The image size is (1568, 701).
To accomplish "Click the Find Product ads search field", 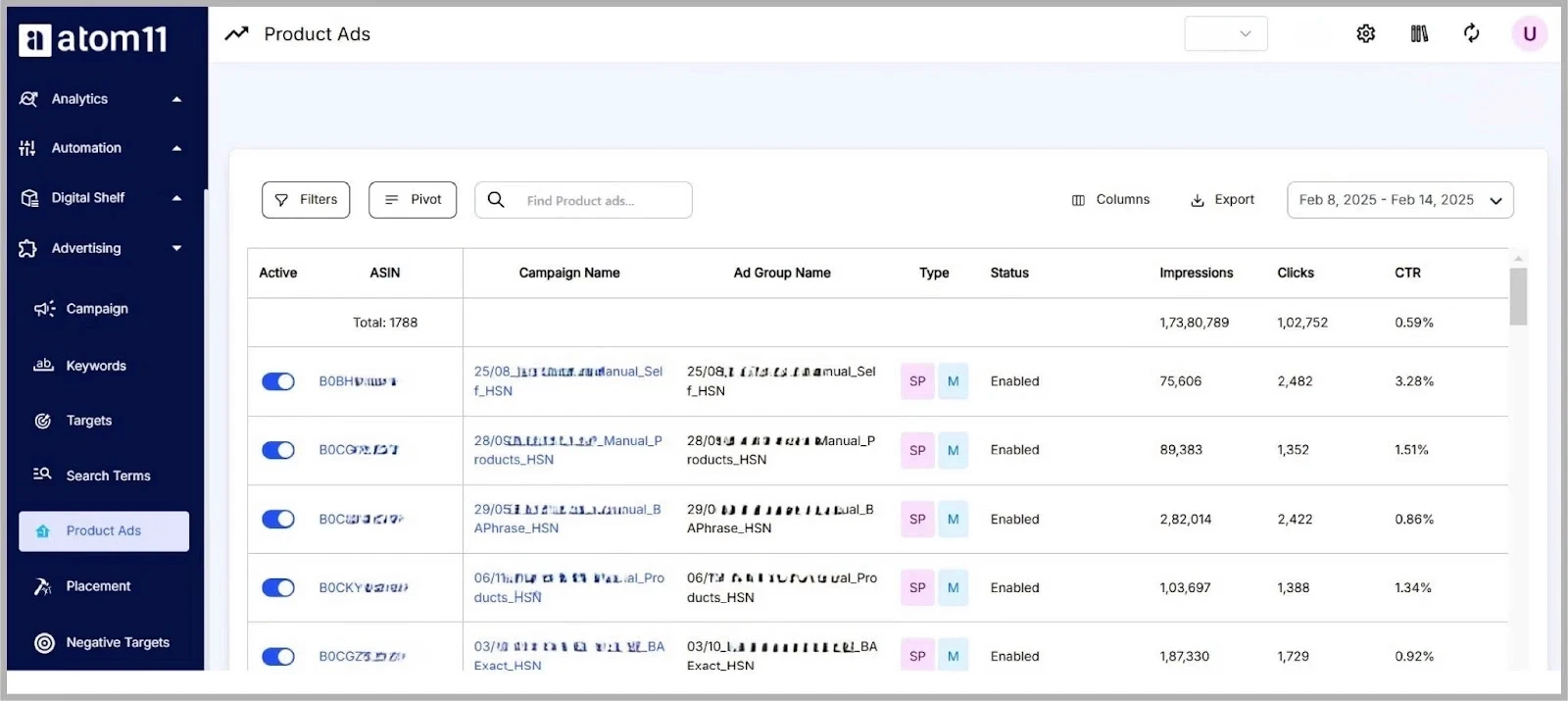I will pos(583,200).
